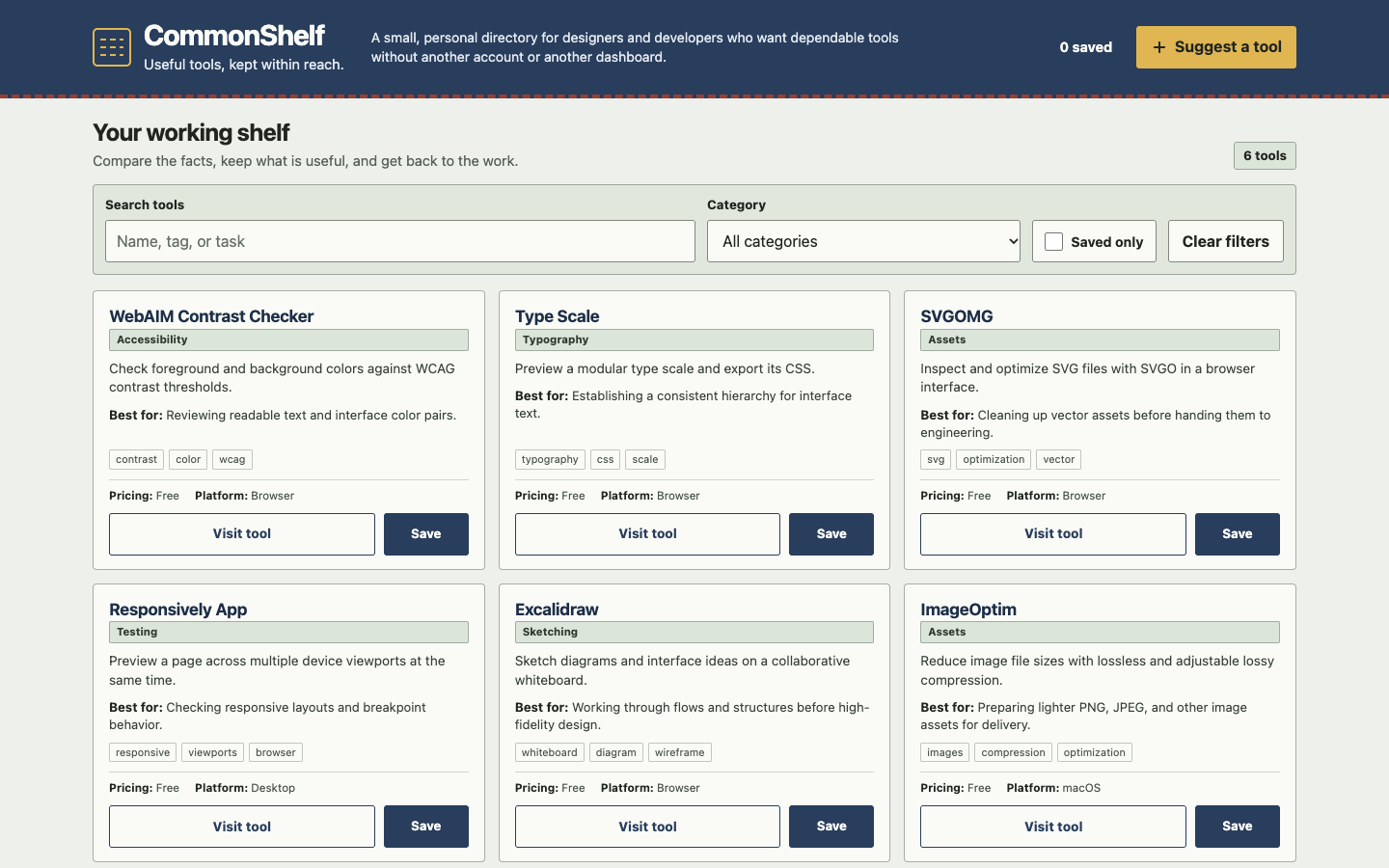Click the Sketching category label
Viewport: 1389px width, 868px height.
click(694, 632)
